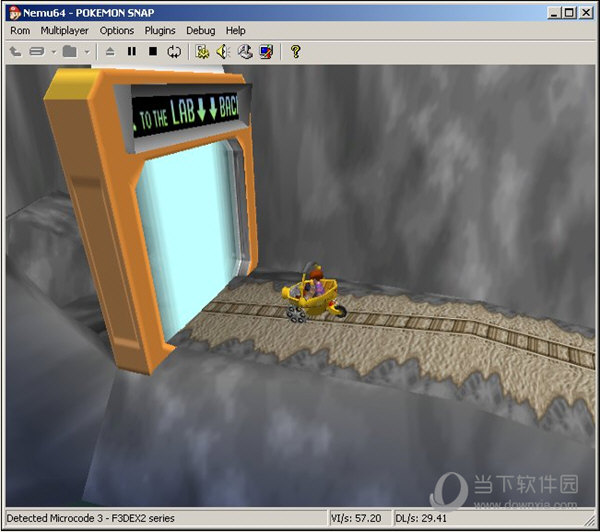
Task: Open the Debug menu
Action: tap(200, 31)
